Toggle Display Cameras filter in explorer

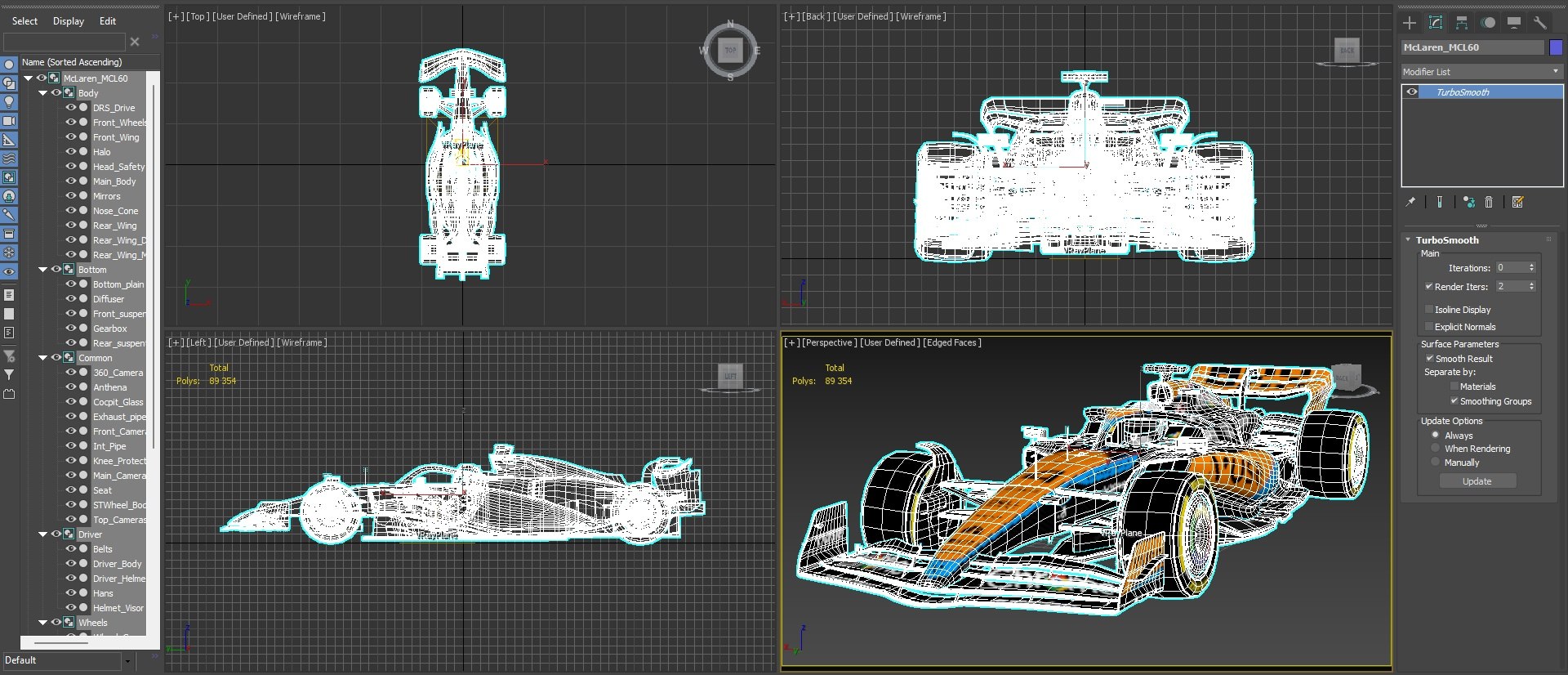(9, 121)
